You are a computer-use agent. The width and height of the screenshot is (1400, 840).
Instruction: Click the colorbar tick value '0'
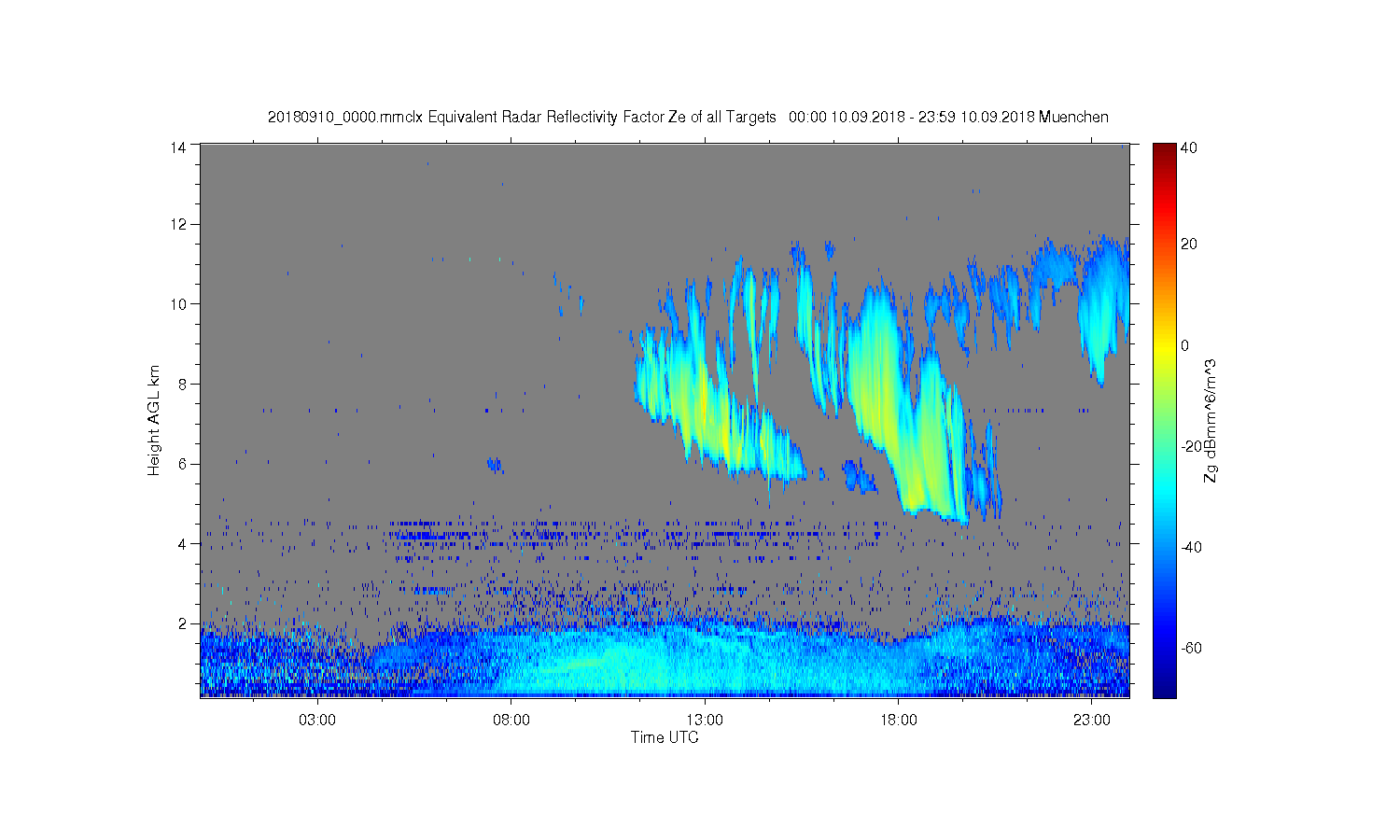(x=1185, y=345)
